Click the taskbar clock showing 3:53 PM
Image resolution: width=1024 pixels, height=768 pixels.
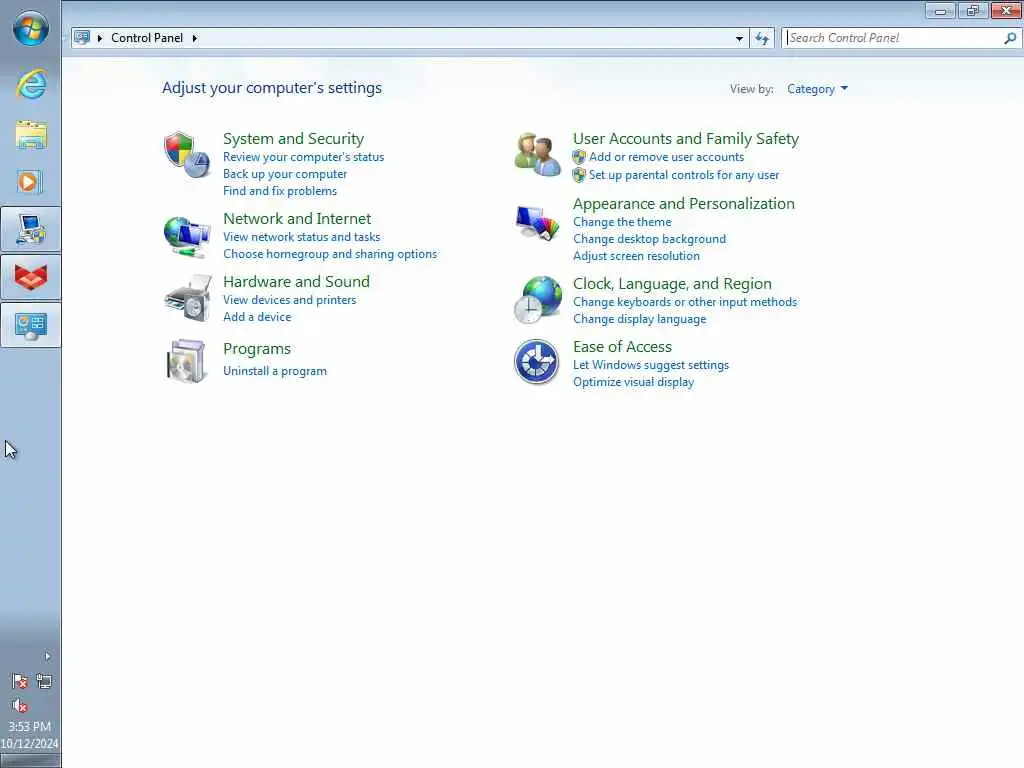coord(29,726)
